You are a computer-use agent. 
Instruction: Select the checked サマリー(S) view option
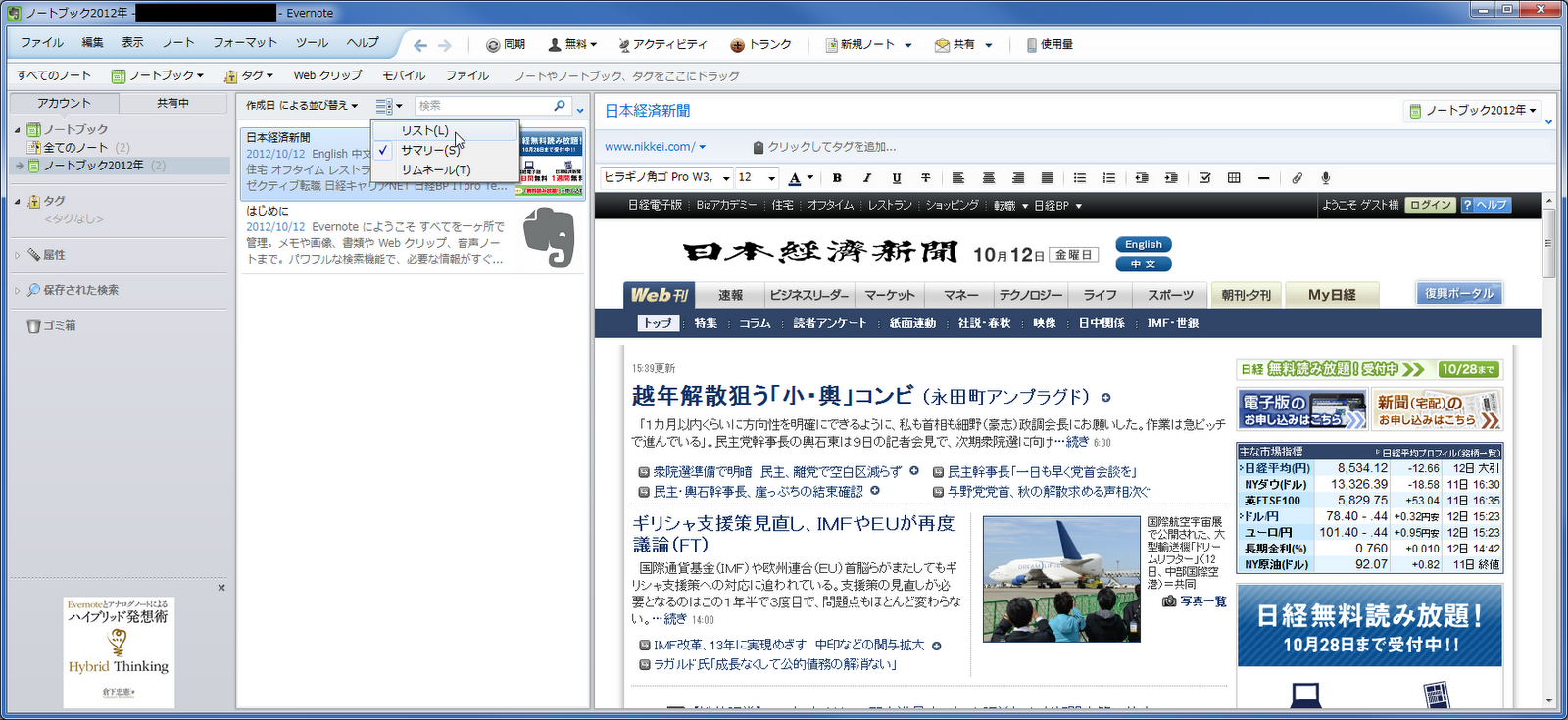coord(445,150)
